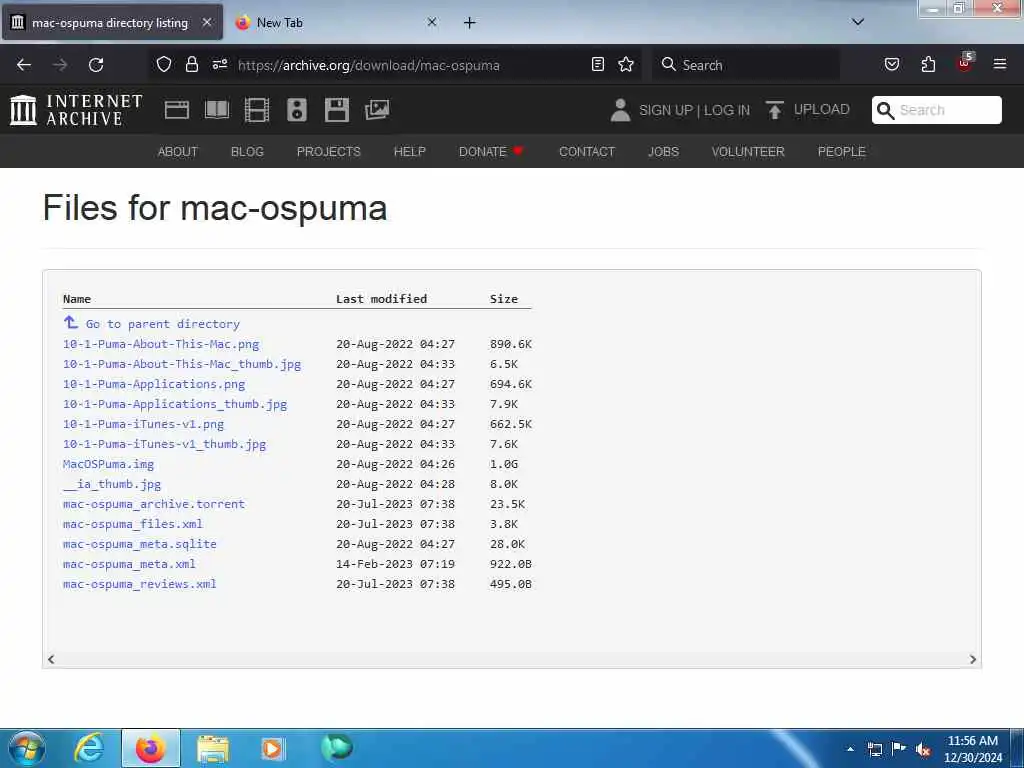Open the list all tabs dropdown
Screen dimensions: 1024x768
858,22
